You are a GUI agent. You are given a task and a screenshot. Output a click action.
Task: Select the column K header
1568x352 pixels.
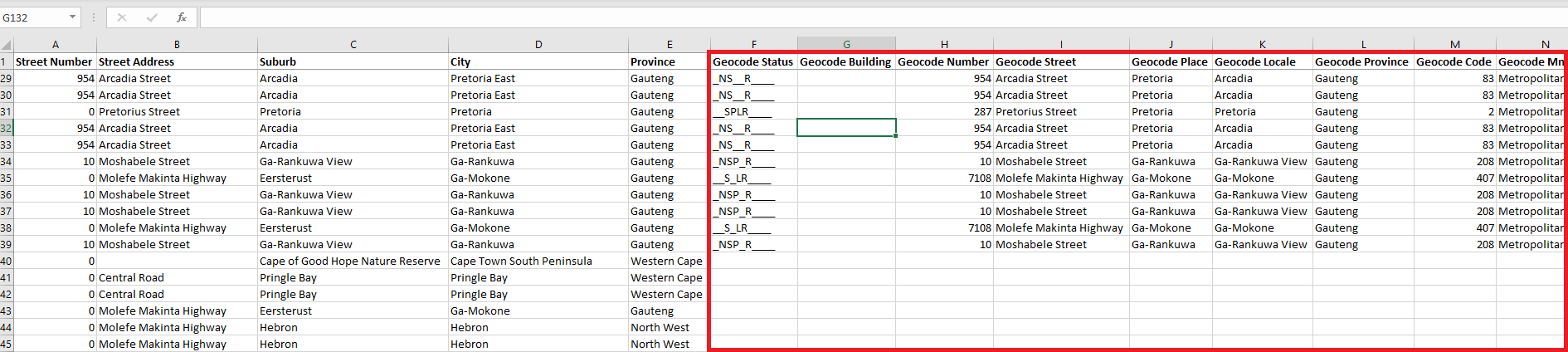pos(1262,45)
